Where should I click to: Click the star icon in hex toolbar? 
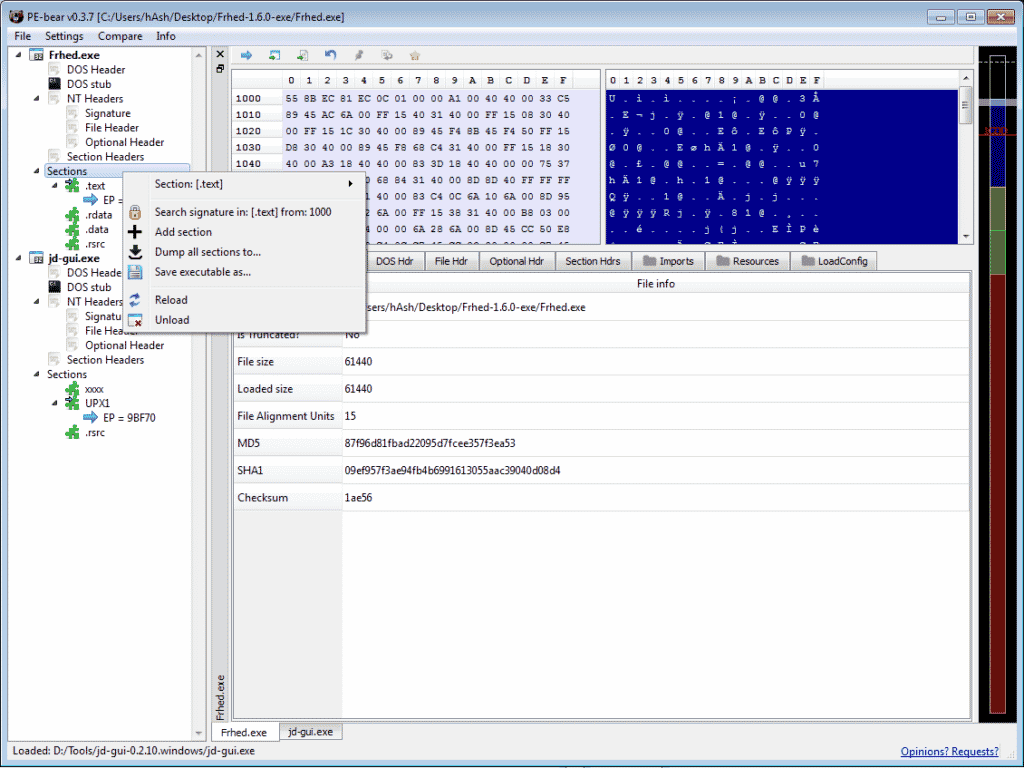pos(414,55)
